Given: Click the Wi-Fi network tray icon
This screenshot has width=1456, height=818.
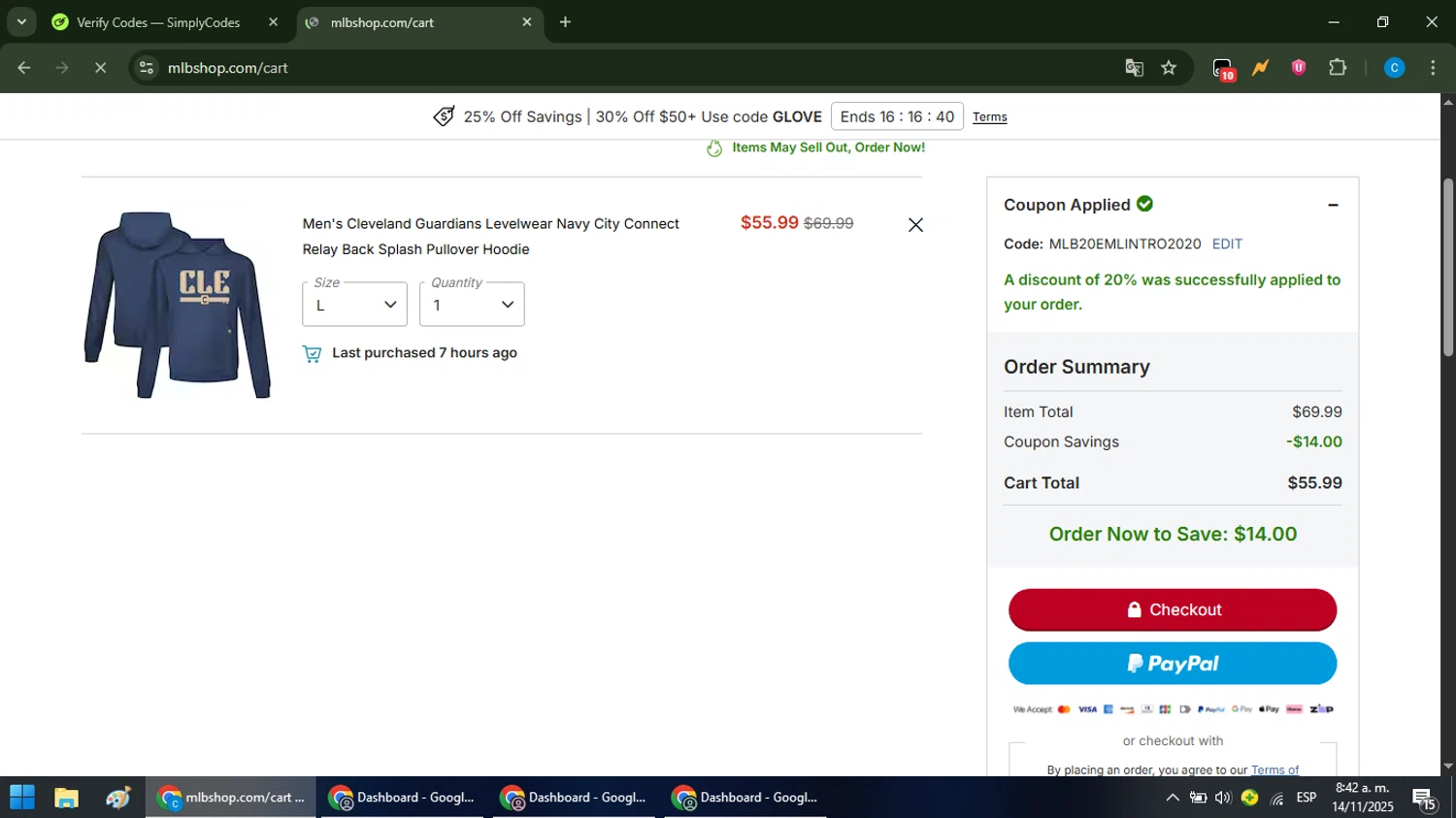Looking at the screenshot, I should point(1277,799).
